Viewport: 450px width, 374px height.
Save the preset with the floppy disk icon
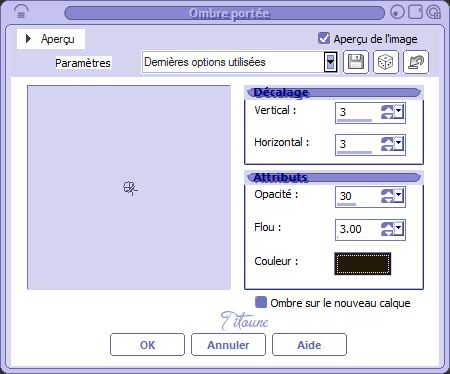[356, 62]
